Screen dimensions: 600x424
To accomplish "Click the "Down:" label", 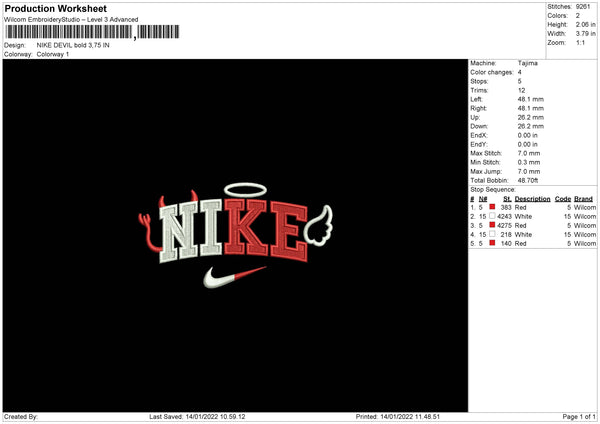I will tap(480, 126).
